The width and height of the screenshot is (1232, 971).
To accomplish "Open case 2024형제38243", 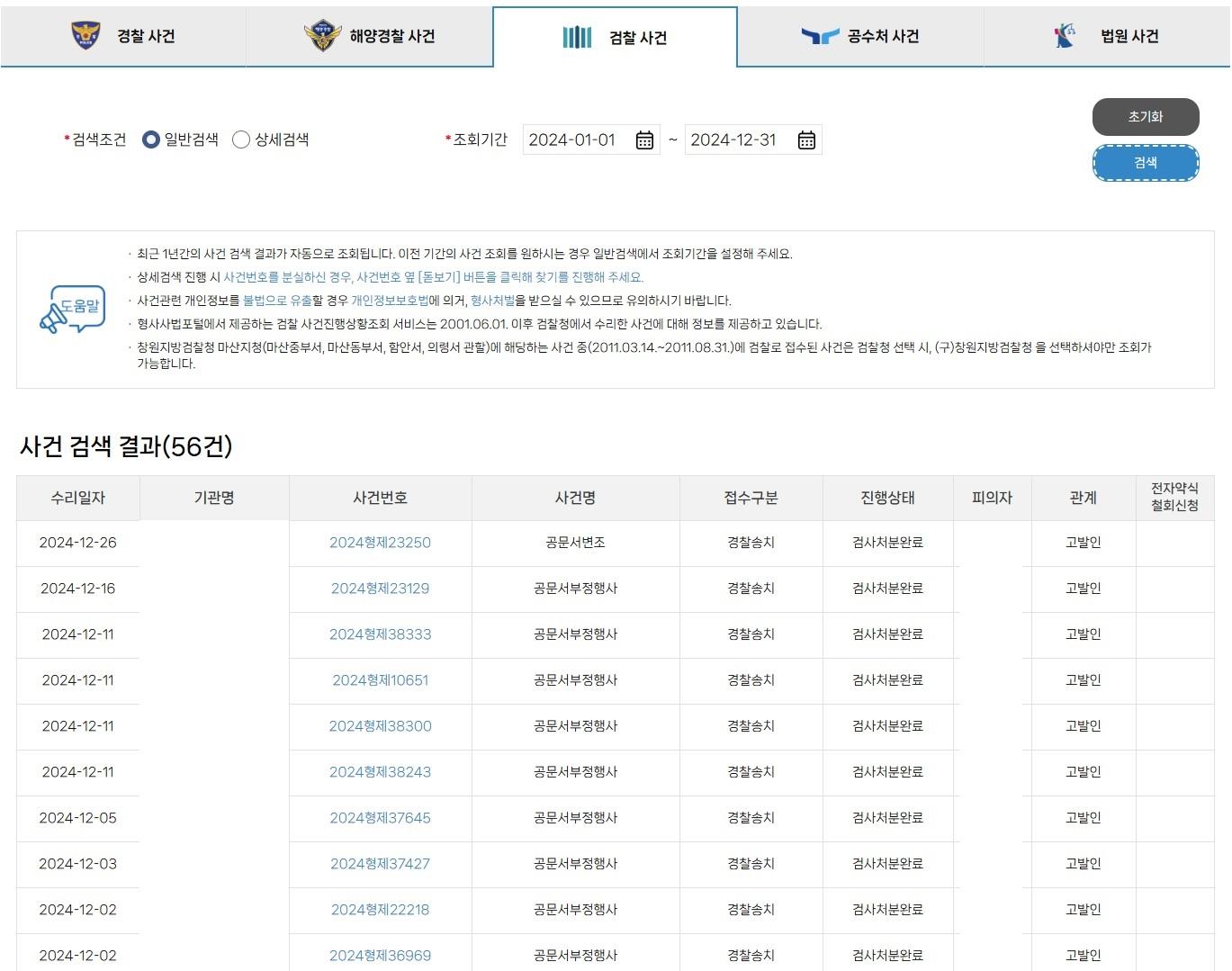I will 380,772.
